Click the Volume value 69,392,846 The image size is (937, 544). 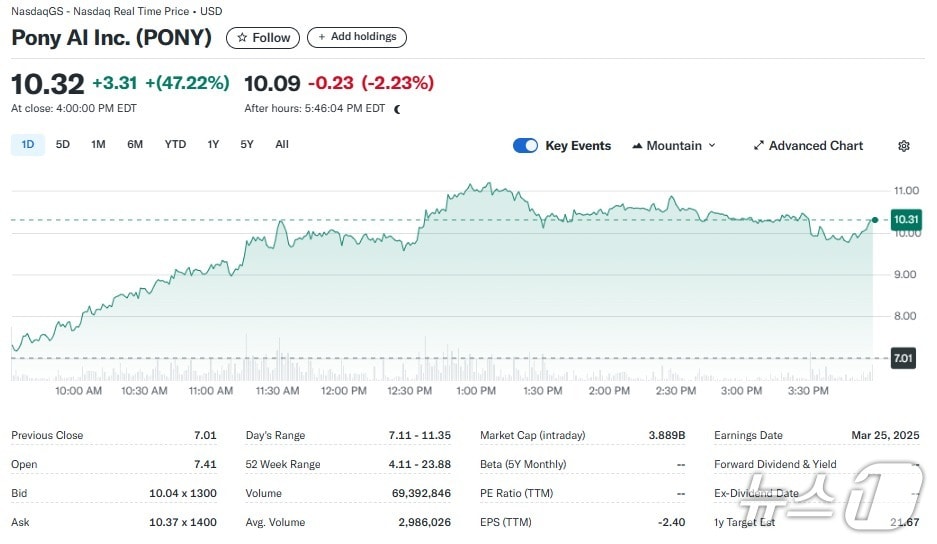(x=421, y=493)
